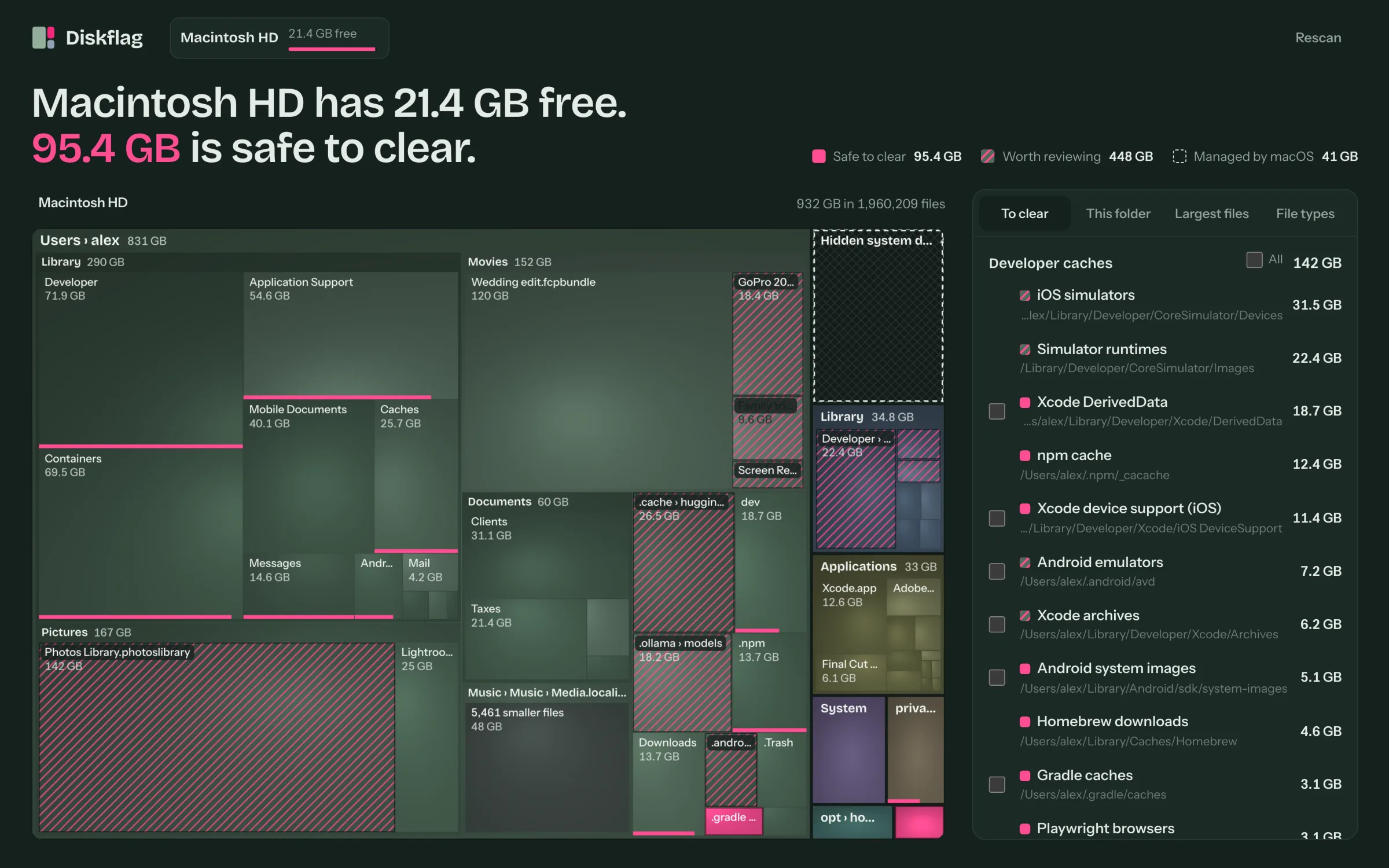This screenshot has height=868, width=1389.
Task: Select the GoPro striped block in Movies
Action: tap(767, 334)
